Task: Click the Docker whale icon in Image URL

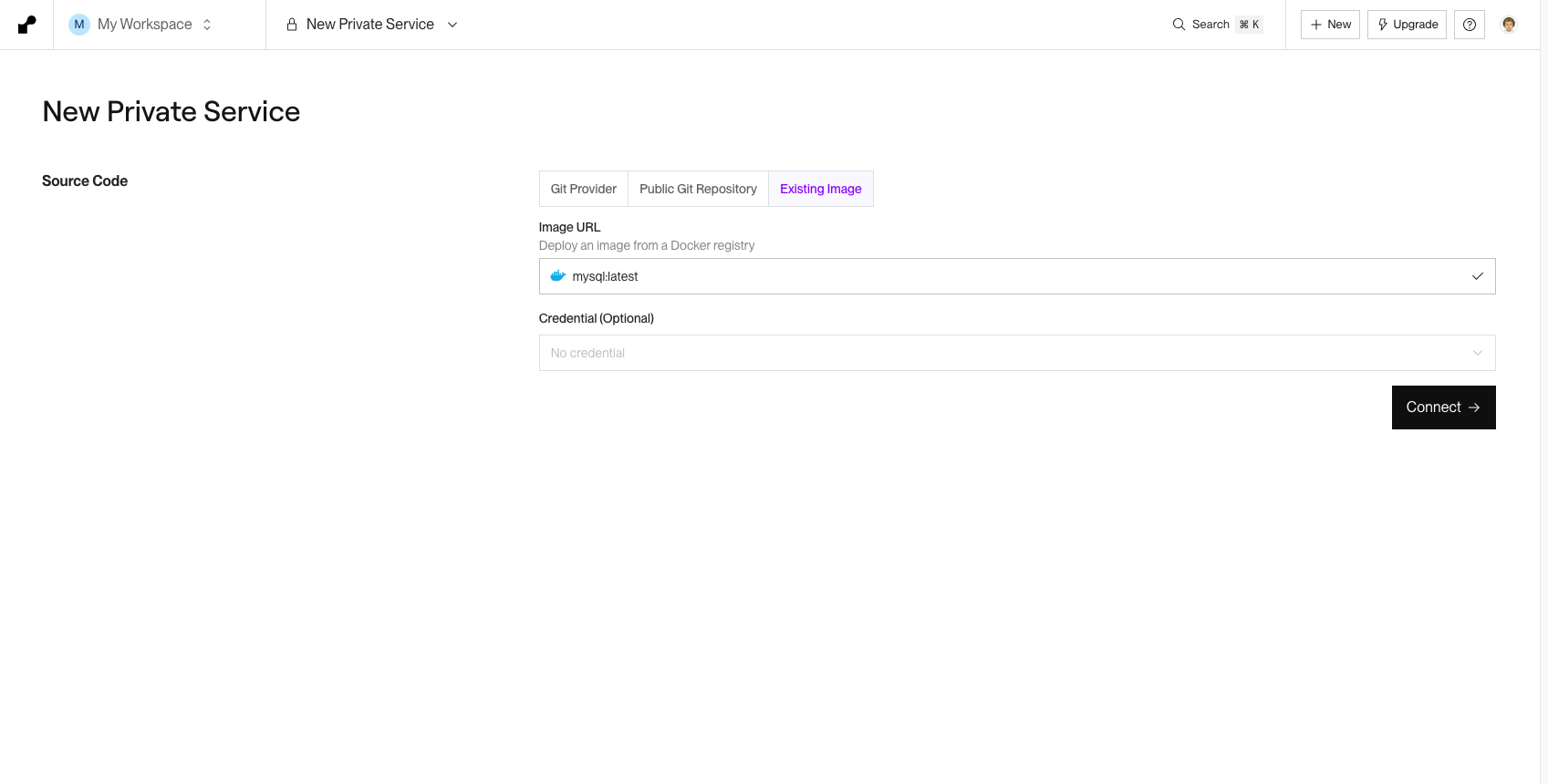Action: pyautogui.click(x=558, y=276)
